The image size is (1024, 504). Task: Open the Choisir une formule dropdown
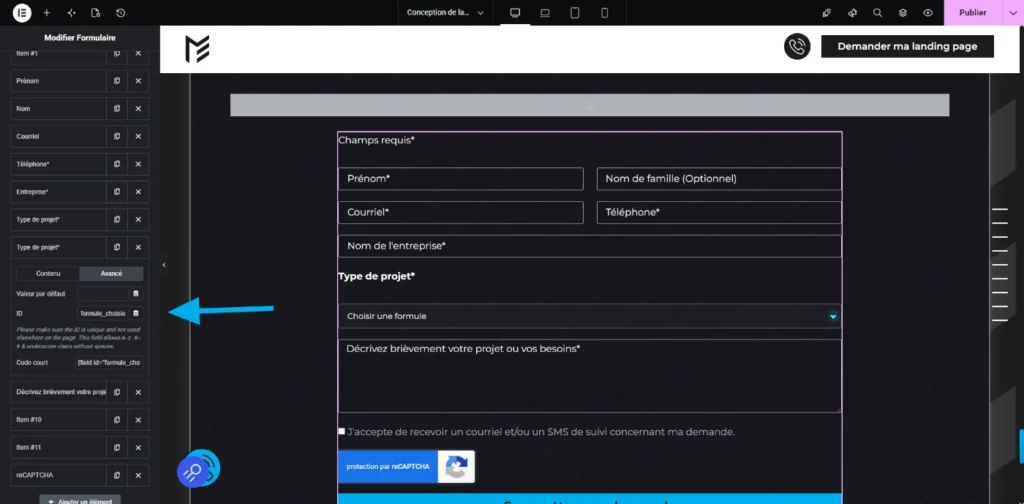click(x=590, y=316)
